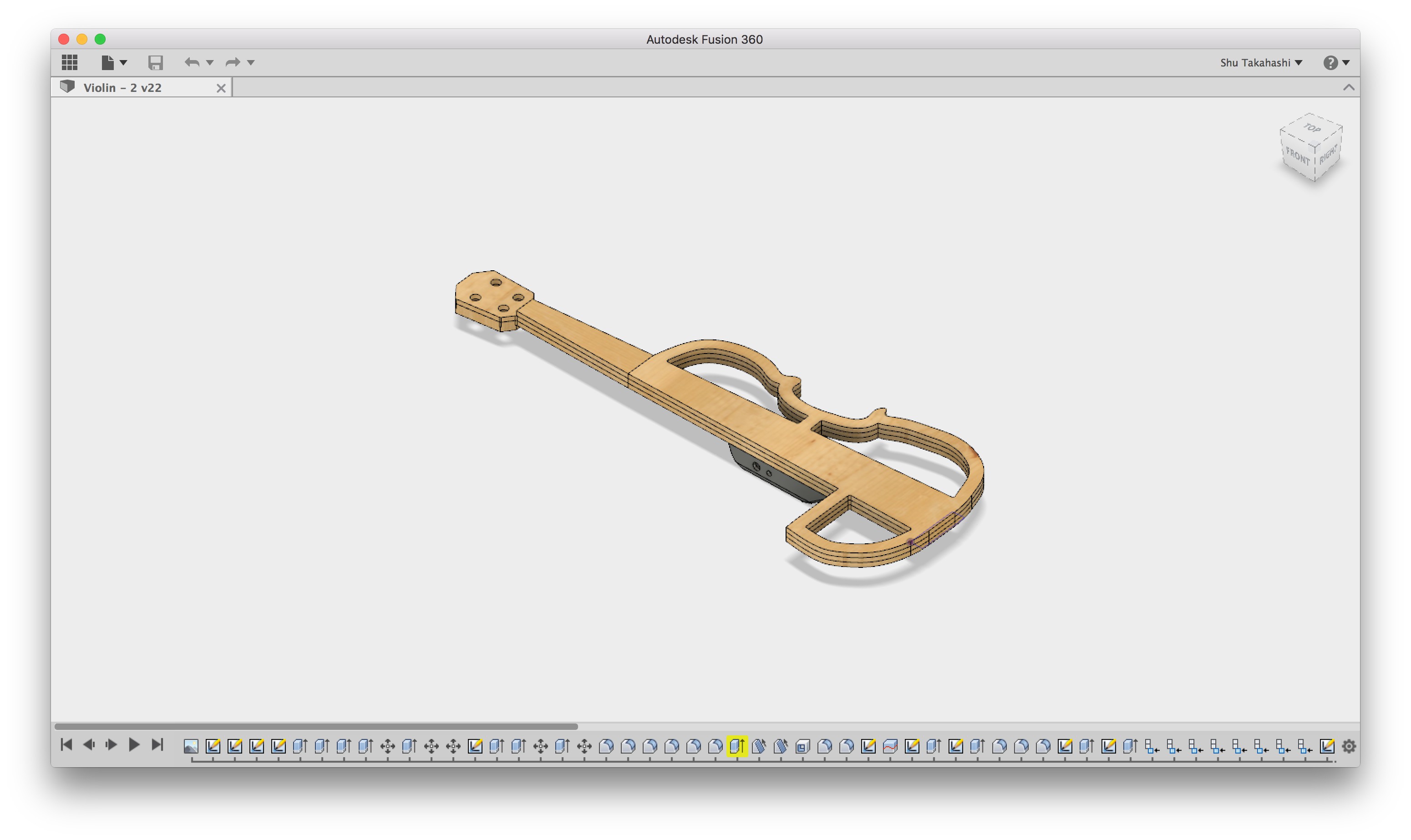Close the Violin – 2 v22 tab
Viewport: 1411px width, 840px height.
(x=221, y=88)
